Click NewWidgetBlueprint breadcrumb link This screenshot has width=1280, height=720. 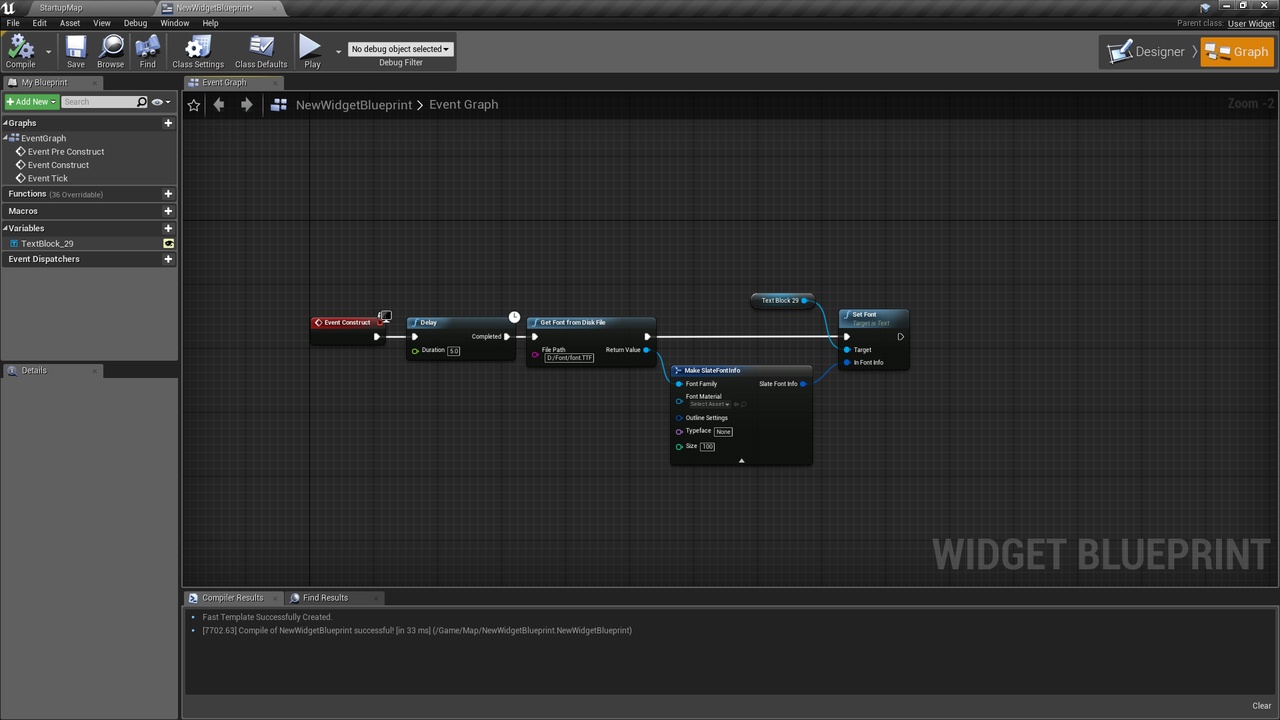pos(354,104)
